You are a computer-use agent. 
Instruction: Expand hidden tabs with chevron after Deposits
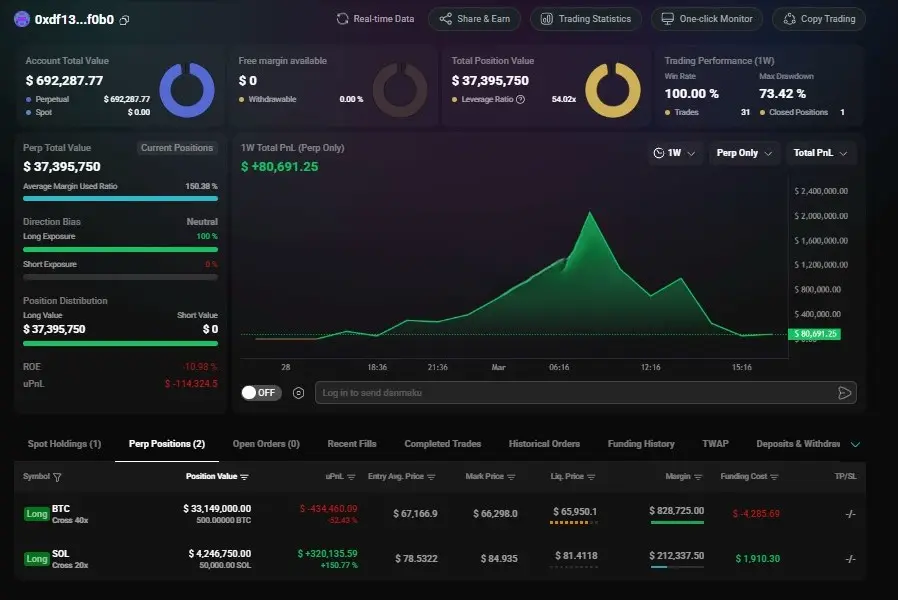point(855,444)
